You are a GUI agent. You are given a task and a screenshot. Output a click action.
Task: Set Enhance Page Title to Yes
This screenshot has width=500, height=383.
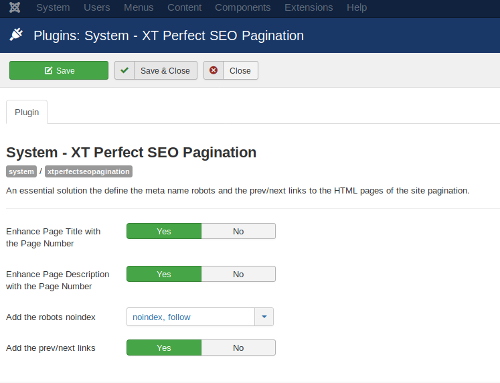(164, 231)
